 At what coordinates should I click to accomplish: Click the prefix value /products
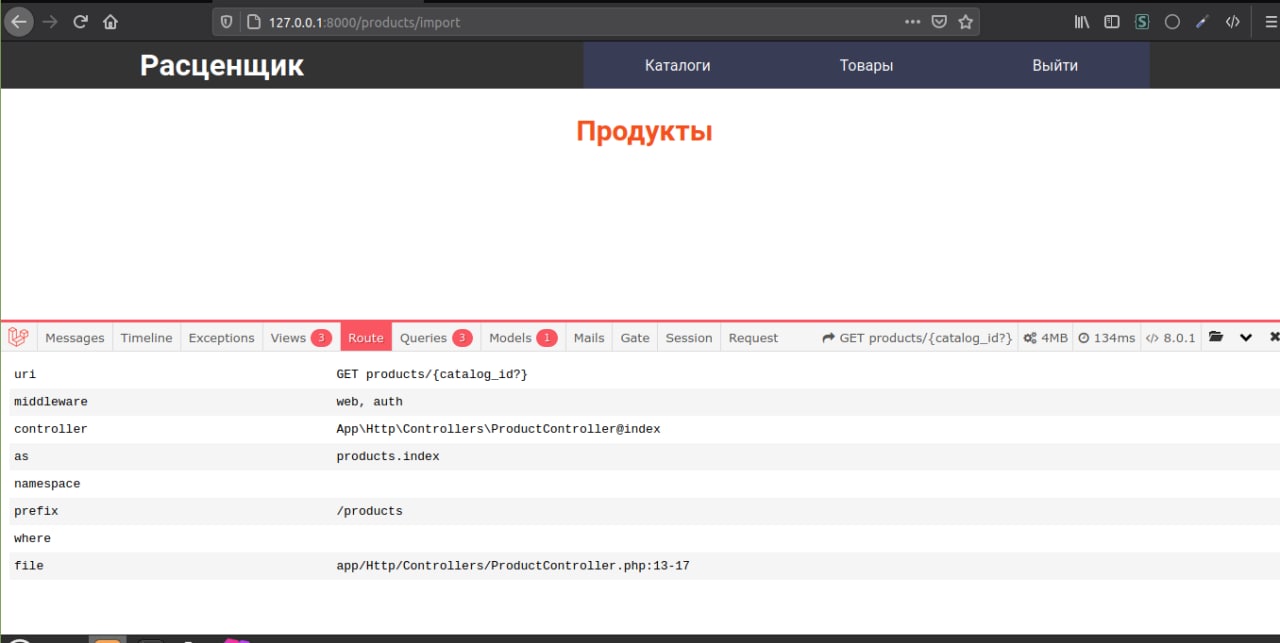(369, 511)
